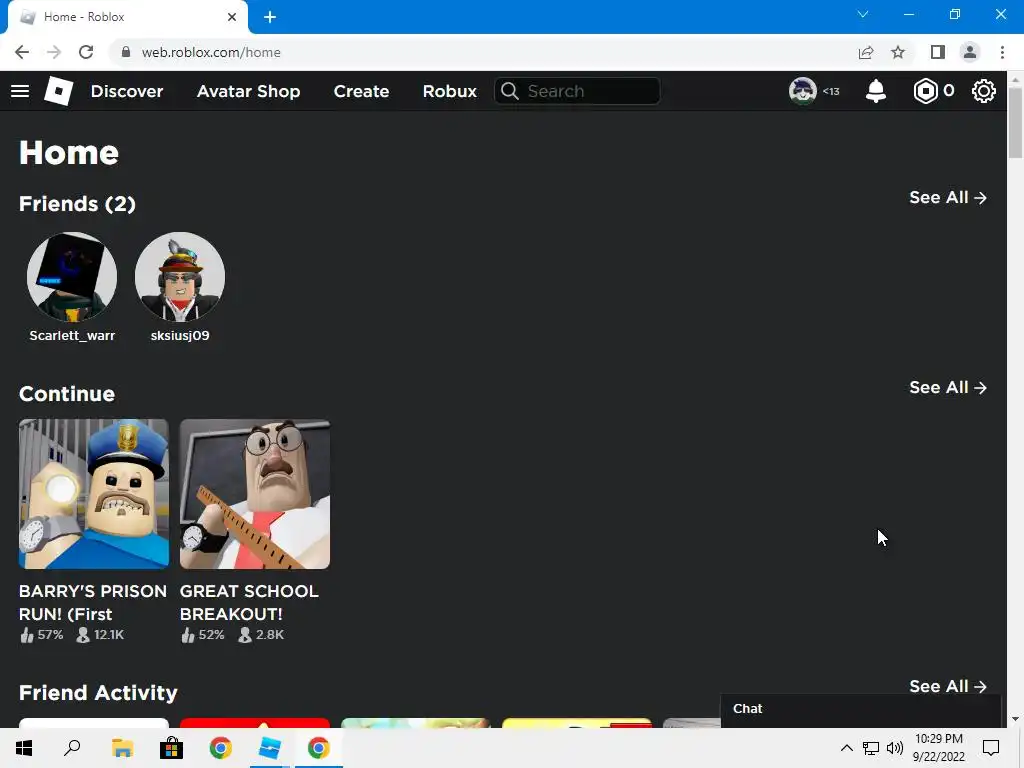Show hidden system tray icons

click(846, 748)
